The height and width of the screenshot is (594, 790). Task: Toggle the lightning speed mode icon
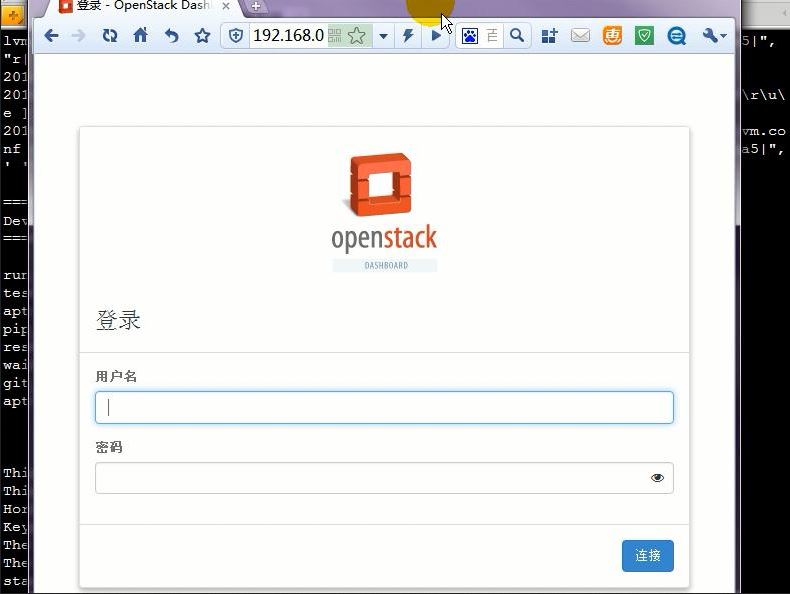408,36
